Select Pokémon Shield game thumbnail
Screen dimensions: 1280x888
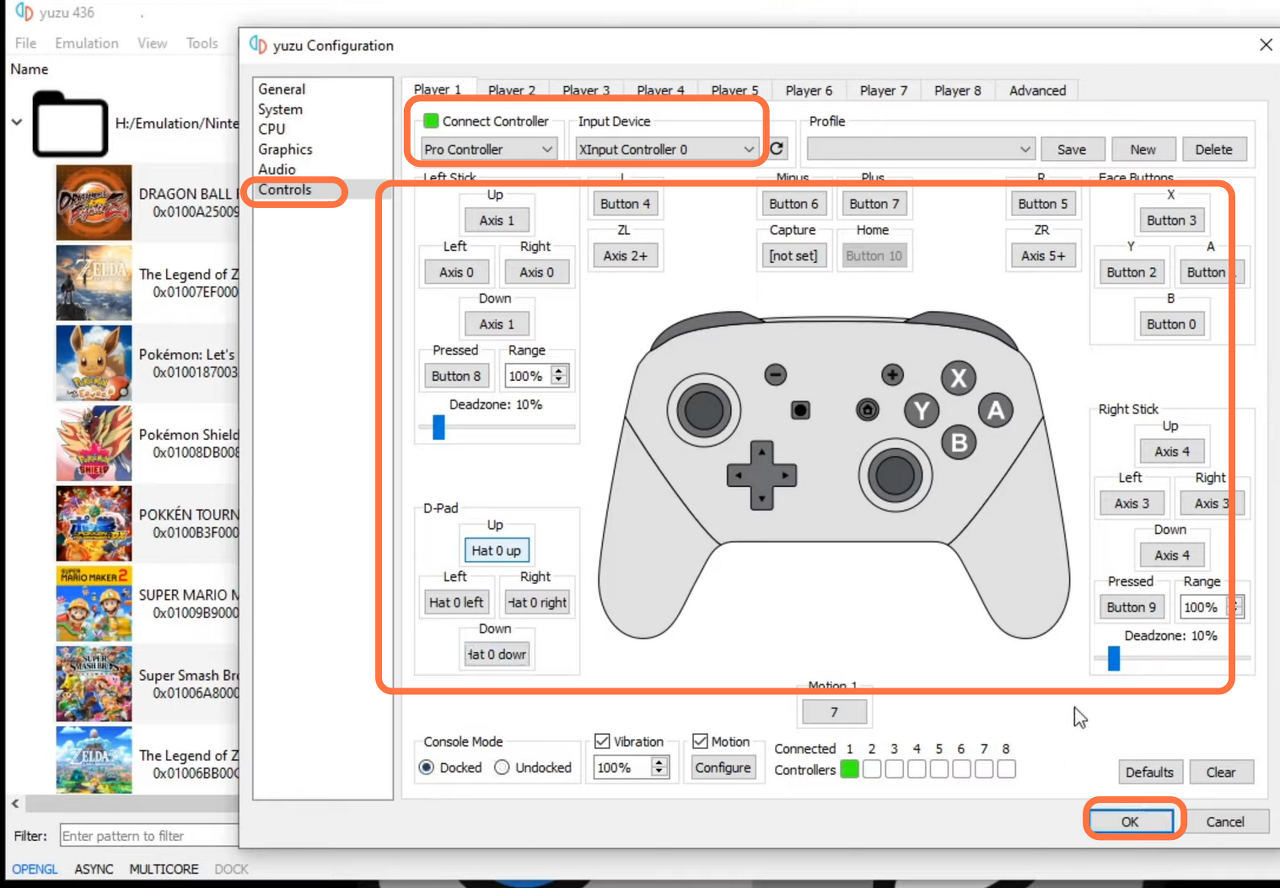point(94,443)
